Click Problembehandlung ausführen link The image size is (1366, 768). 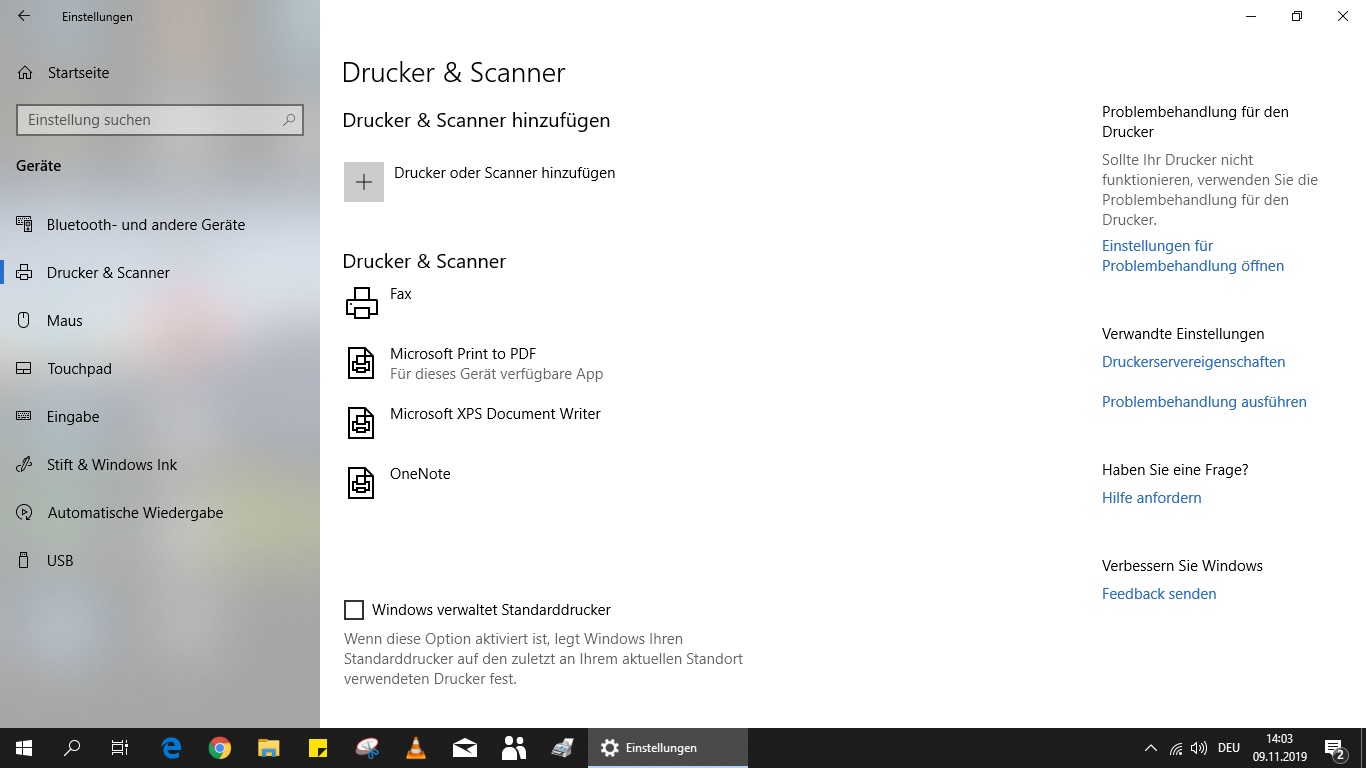[x=1204, y=402]
